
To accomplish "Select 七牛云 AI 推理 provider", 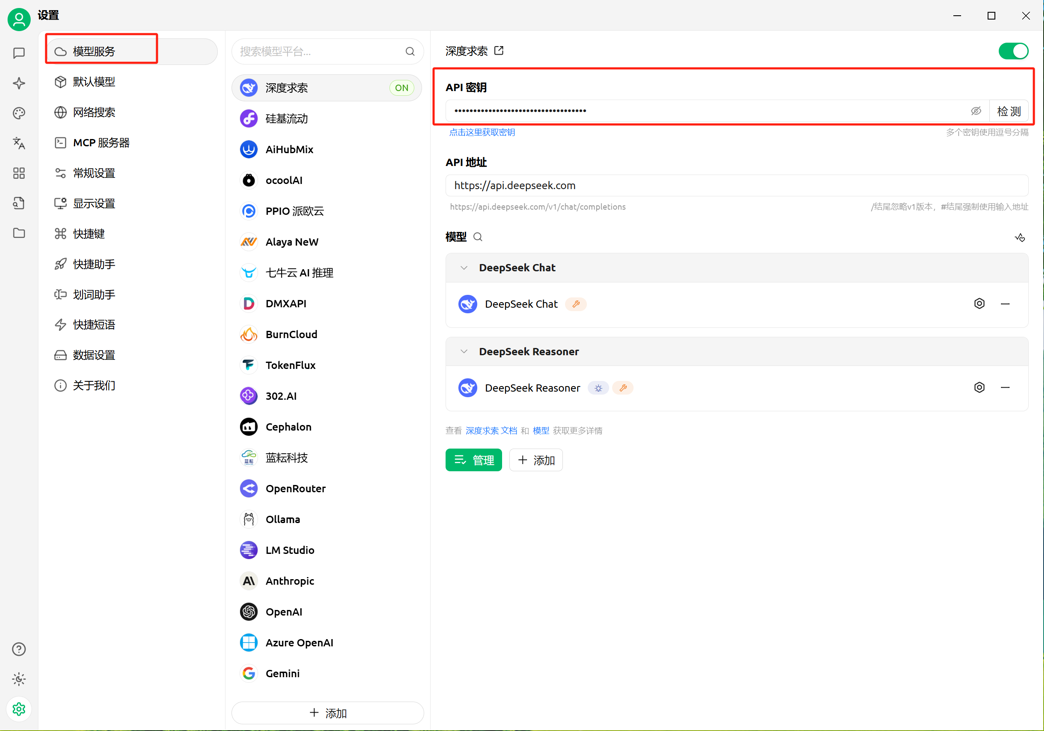I will (327, 272).
